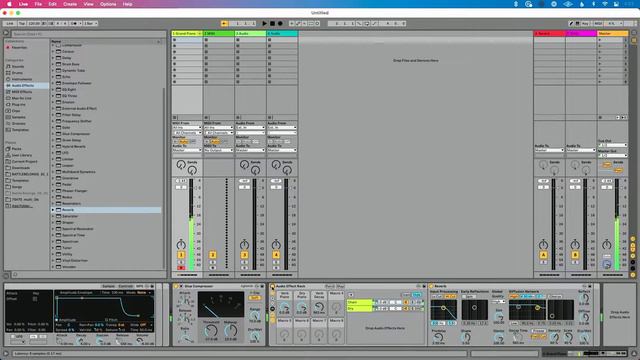Open the Help menu
Image resolution: width=640 pixels, height=360 pixels.
pos(127,4)
